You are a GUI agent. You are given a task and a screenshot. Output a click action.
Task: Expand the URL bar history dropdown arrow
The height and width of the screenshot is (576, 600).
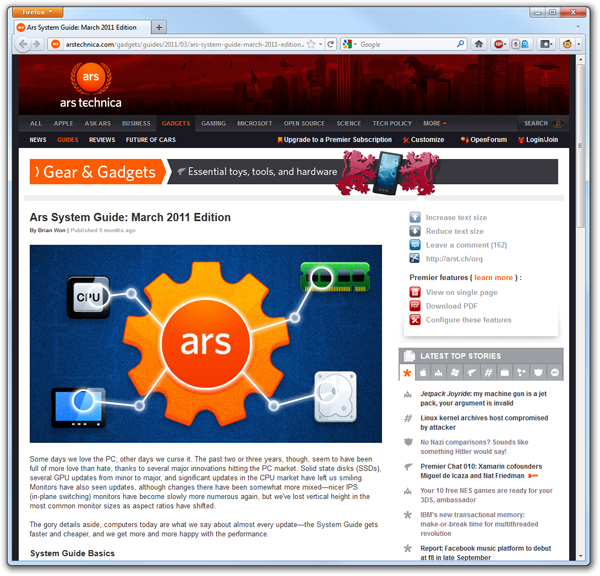pyautogui.click(x=321, y=44)
